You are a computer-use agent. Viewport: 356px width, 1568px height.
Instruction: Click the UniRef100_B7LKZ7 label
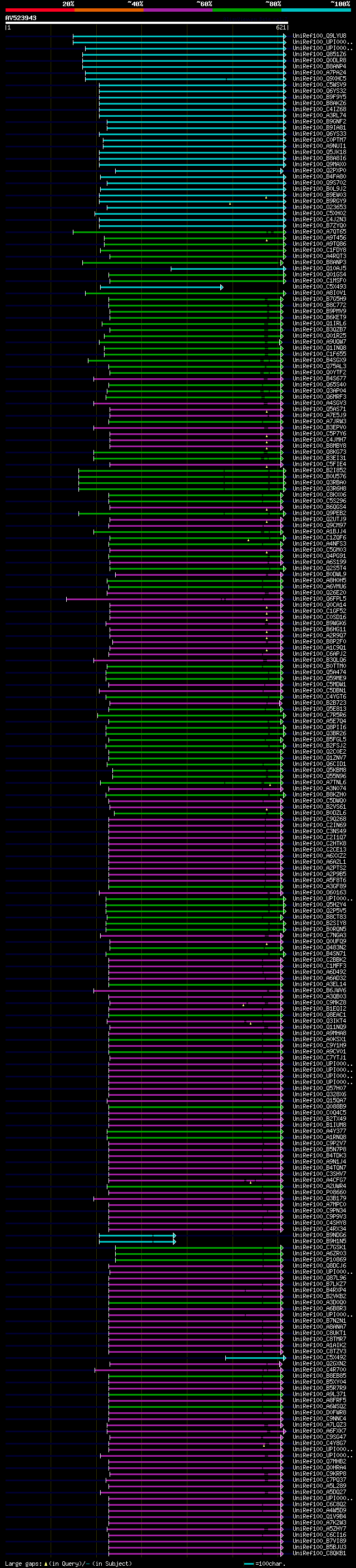click(319, 1284)
